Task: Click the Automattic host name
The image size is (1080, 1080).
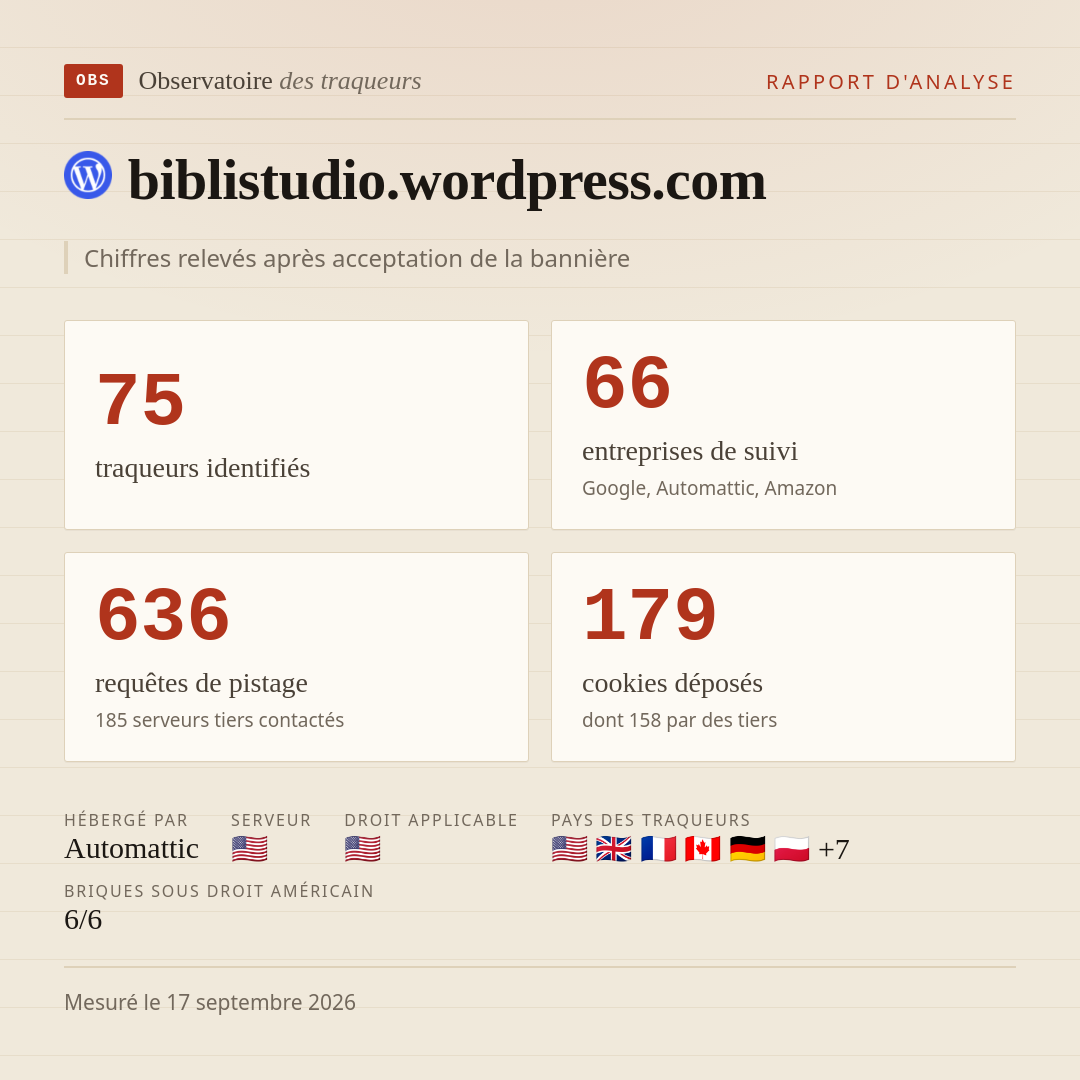Action: [x=132, y=849]
